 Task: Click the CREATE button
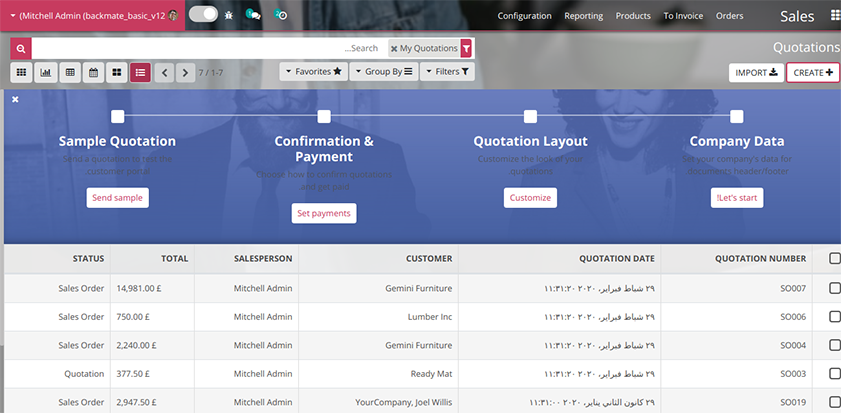pos(813,73)
